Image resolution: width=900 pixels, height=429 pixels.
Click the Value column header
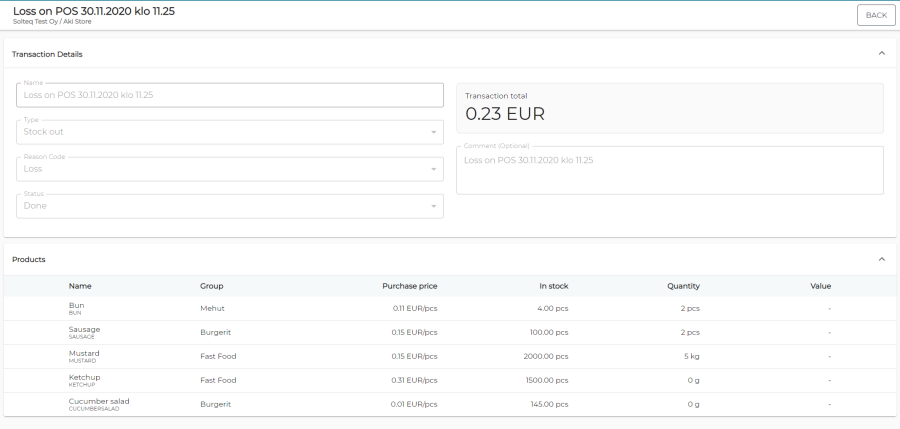point(820,286)
